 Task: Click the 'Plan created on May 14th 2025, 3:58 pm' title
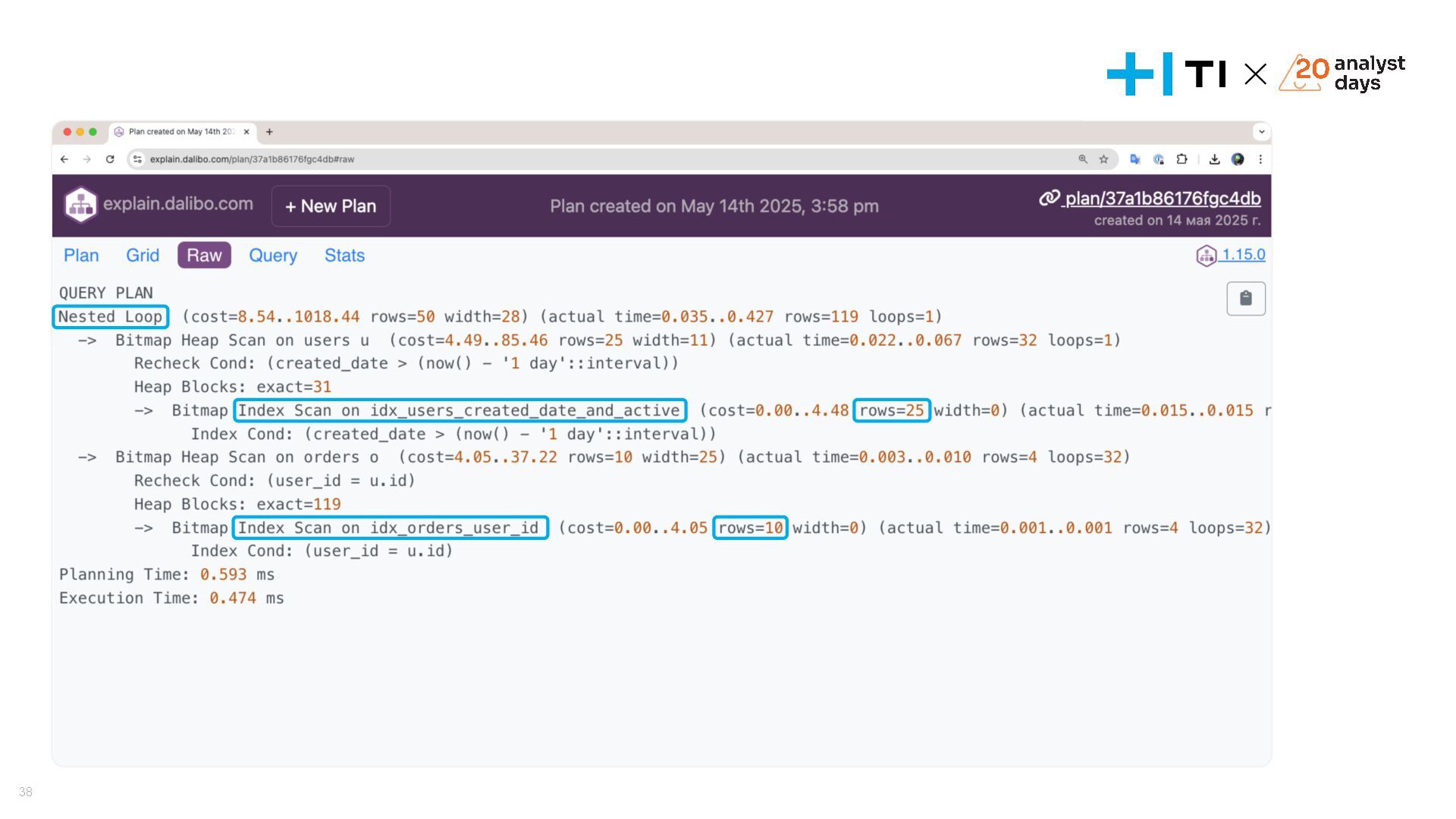714,206
